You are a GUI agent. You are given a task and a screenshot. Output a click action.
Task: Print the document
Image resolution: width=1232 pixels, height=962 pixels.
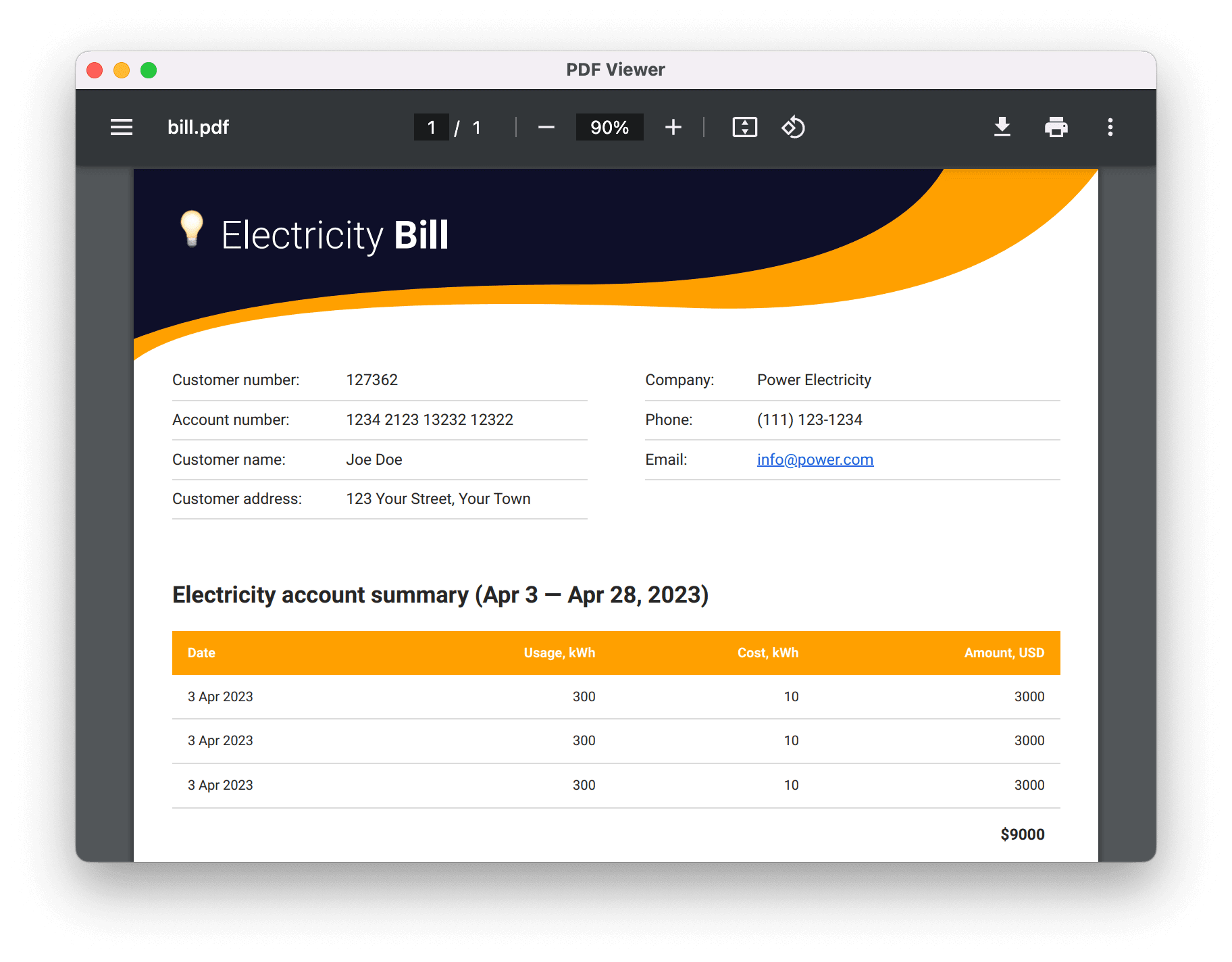(x=1056, y=127)
